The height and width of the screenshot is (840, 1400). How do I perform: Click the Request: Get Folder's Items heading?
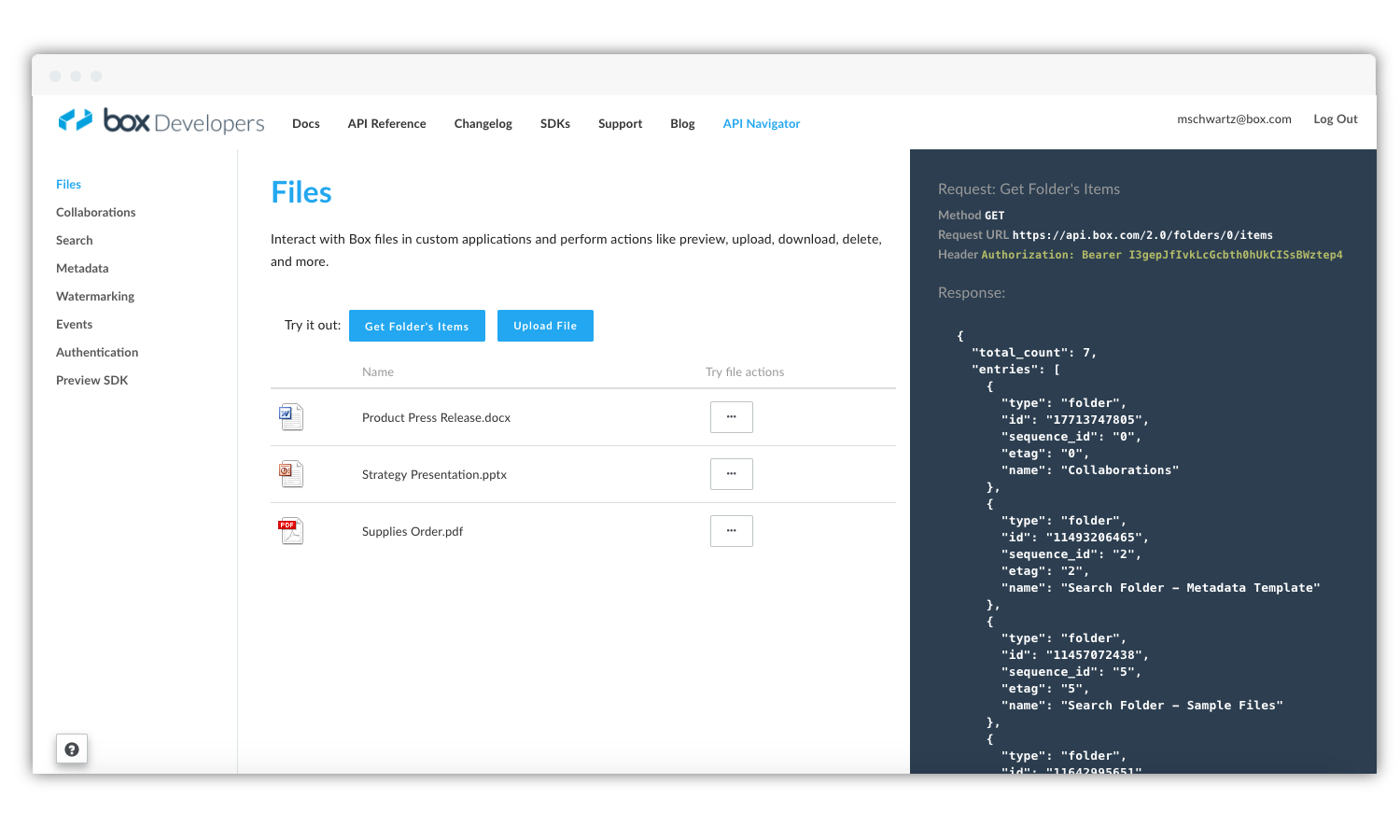pos(1029,189)
